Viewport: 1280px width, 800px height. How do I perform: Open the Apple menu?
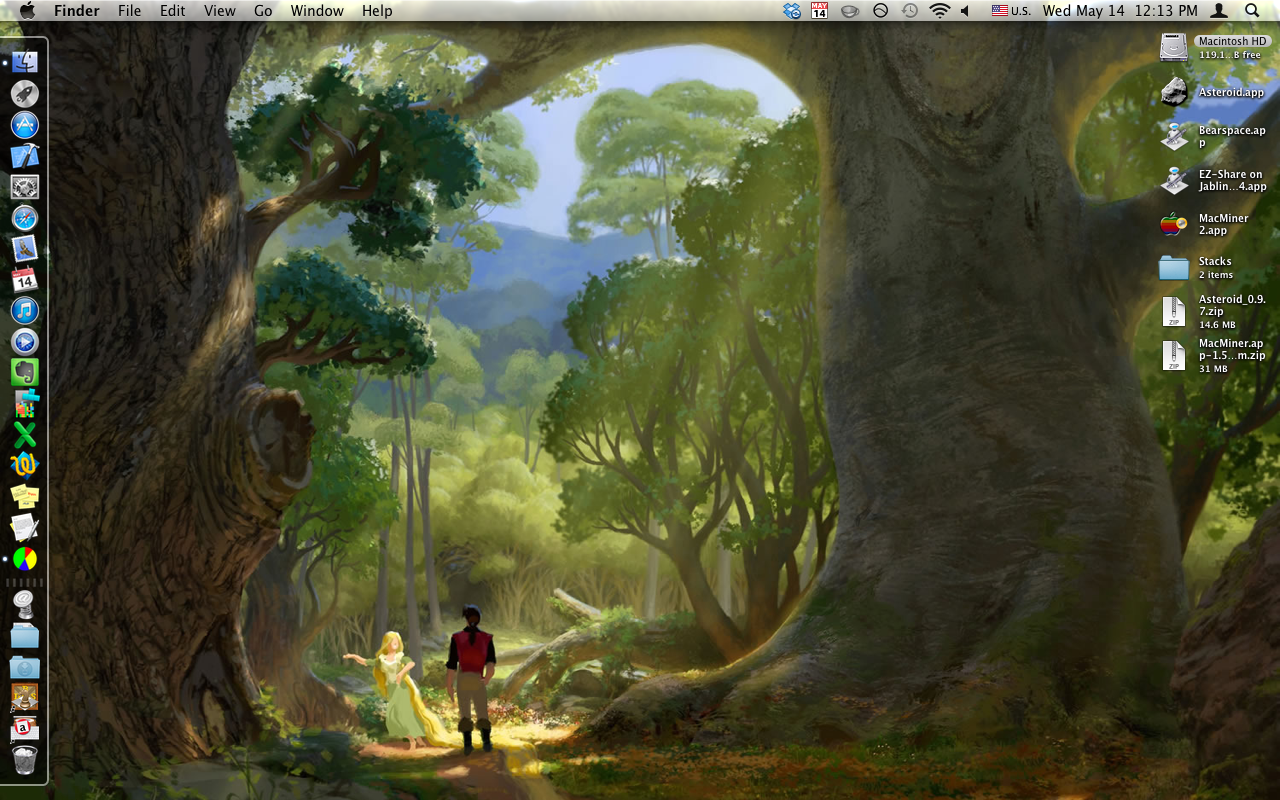[x=26, y=10]
